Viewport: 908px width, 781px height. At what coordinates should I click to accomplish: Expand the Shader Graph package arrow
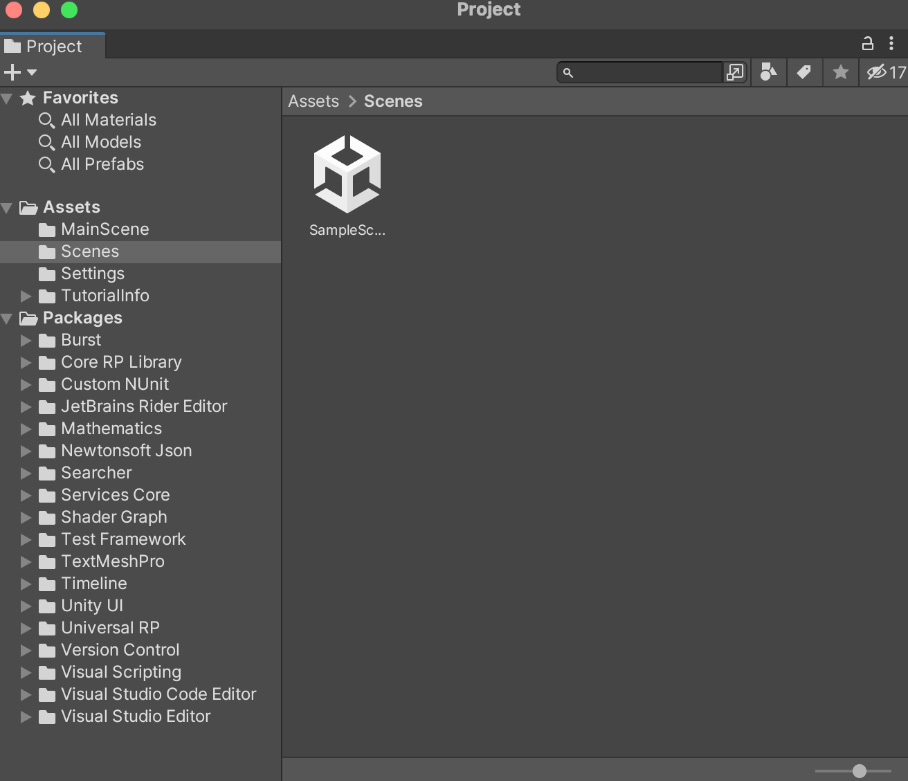25,518
